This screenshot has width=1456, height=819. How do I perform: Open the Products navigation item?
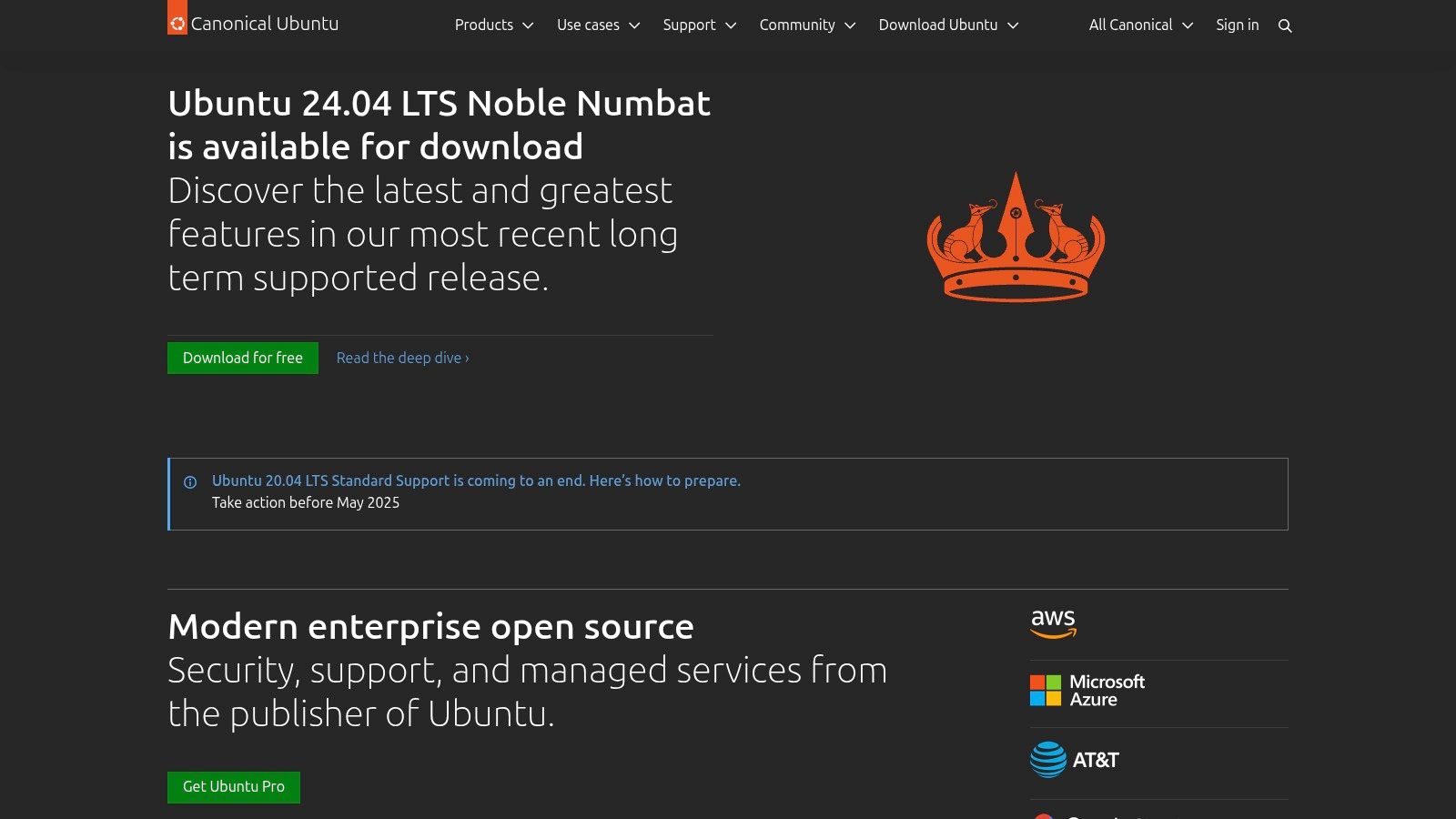click(x=484, y=25)
